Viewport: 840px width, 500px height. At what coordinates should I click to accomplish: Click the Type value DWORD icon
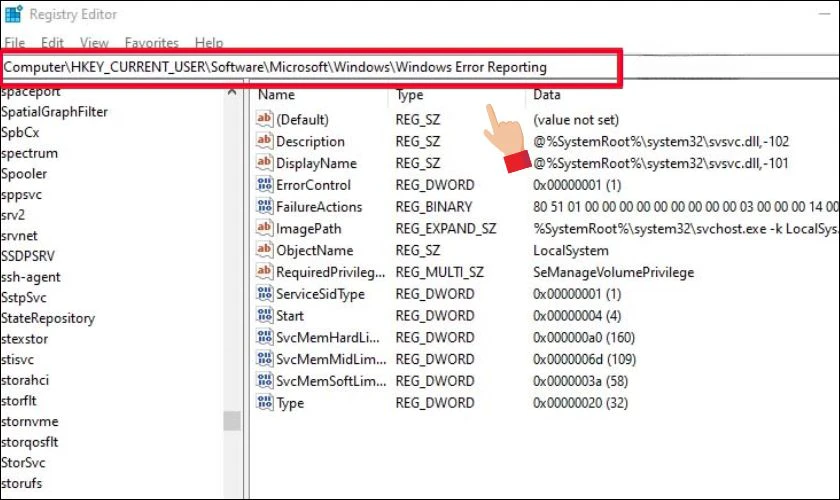tap(265, 402)
